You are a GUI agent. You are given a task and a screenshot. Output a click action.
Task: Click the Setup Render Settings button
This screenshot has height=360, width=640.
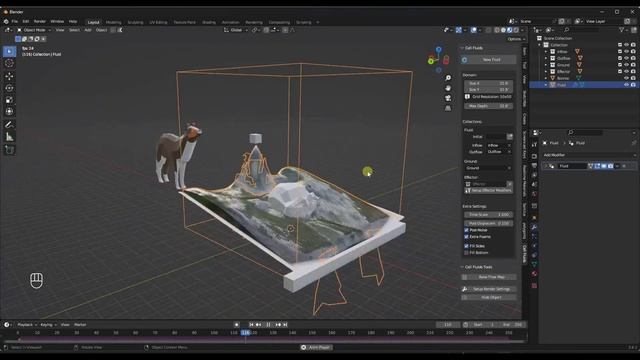pyautogui.click(x=489, y=289)
